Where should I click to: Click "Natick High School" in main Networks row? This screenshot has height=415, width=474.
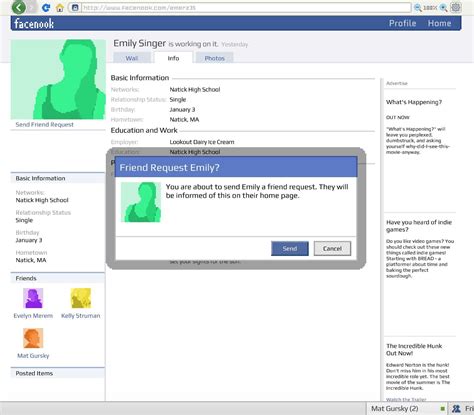coord(195,89)
